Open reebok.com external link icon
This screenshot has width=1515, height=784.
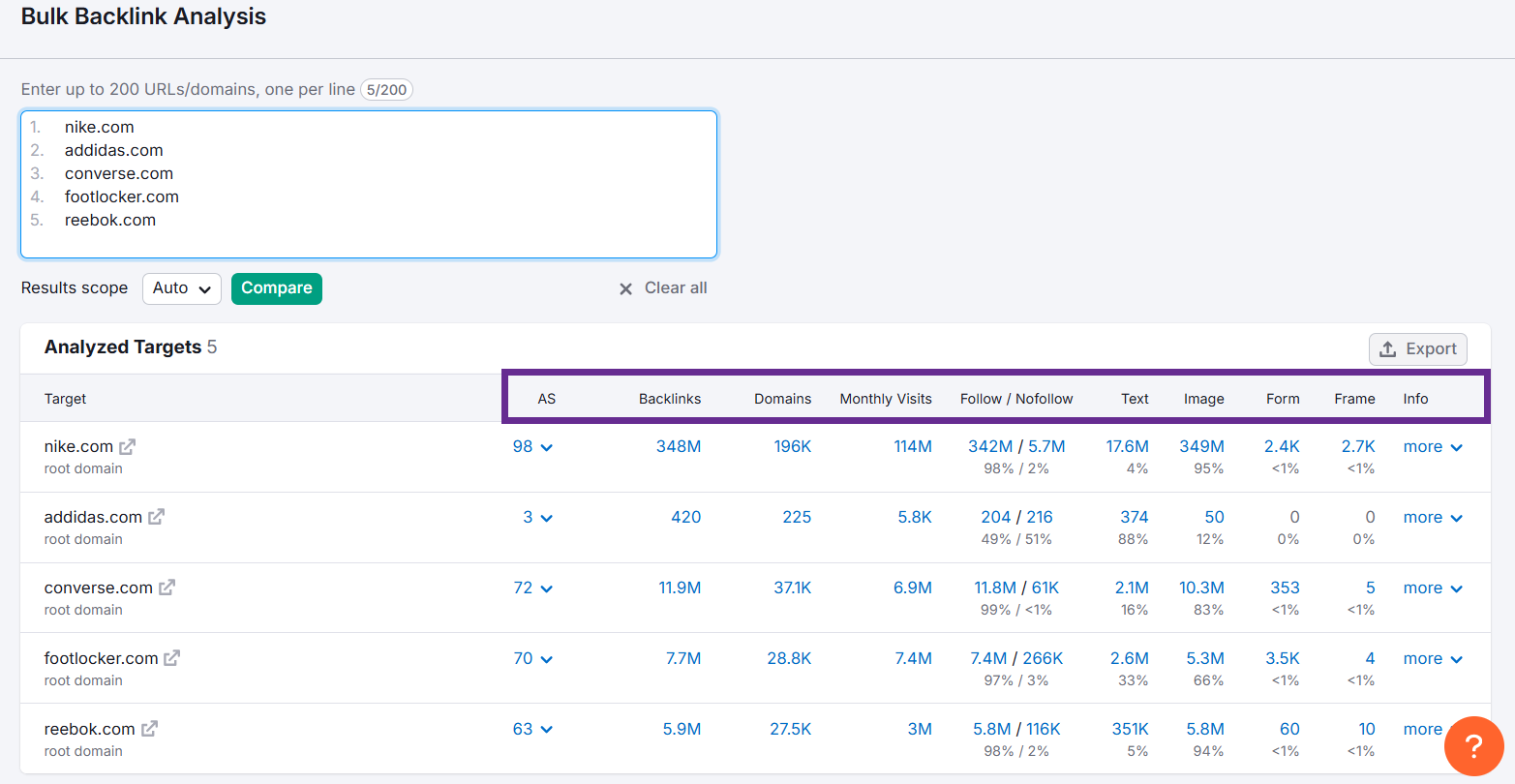[x=149, y=729]
